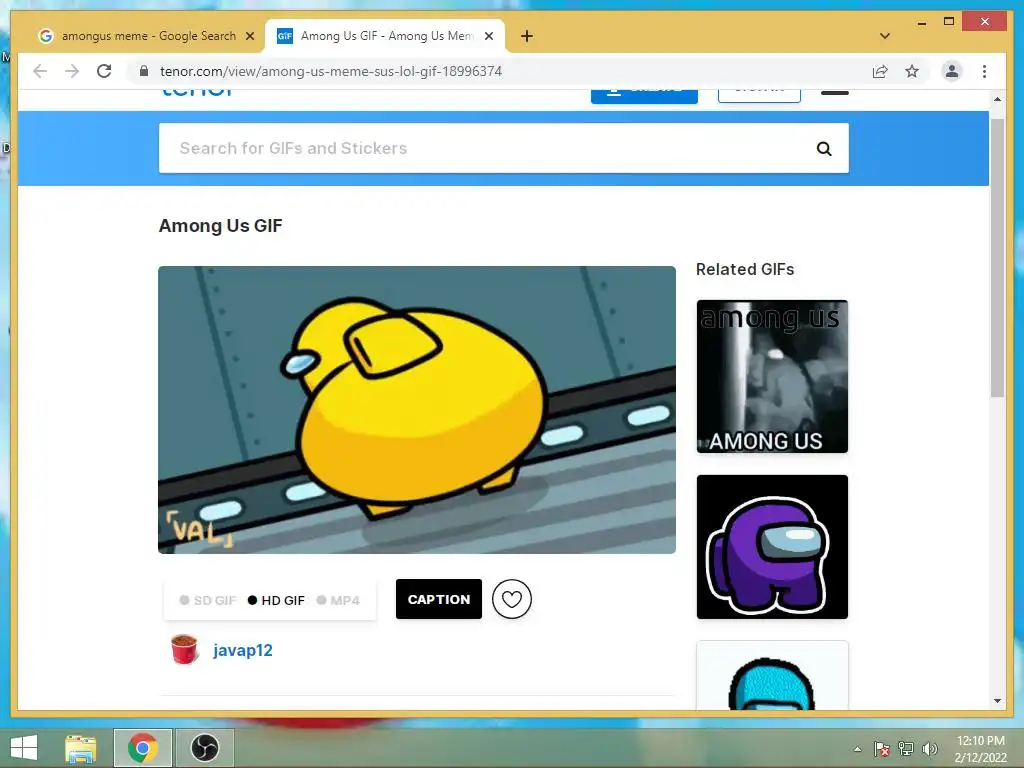Open OBS Studio from the taskbar
This screenshot has width=1024, height=768.
204,748
